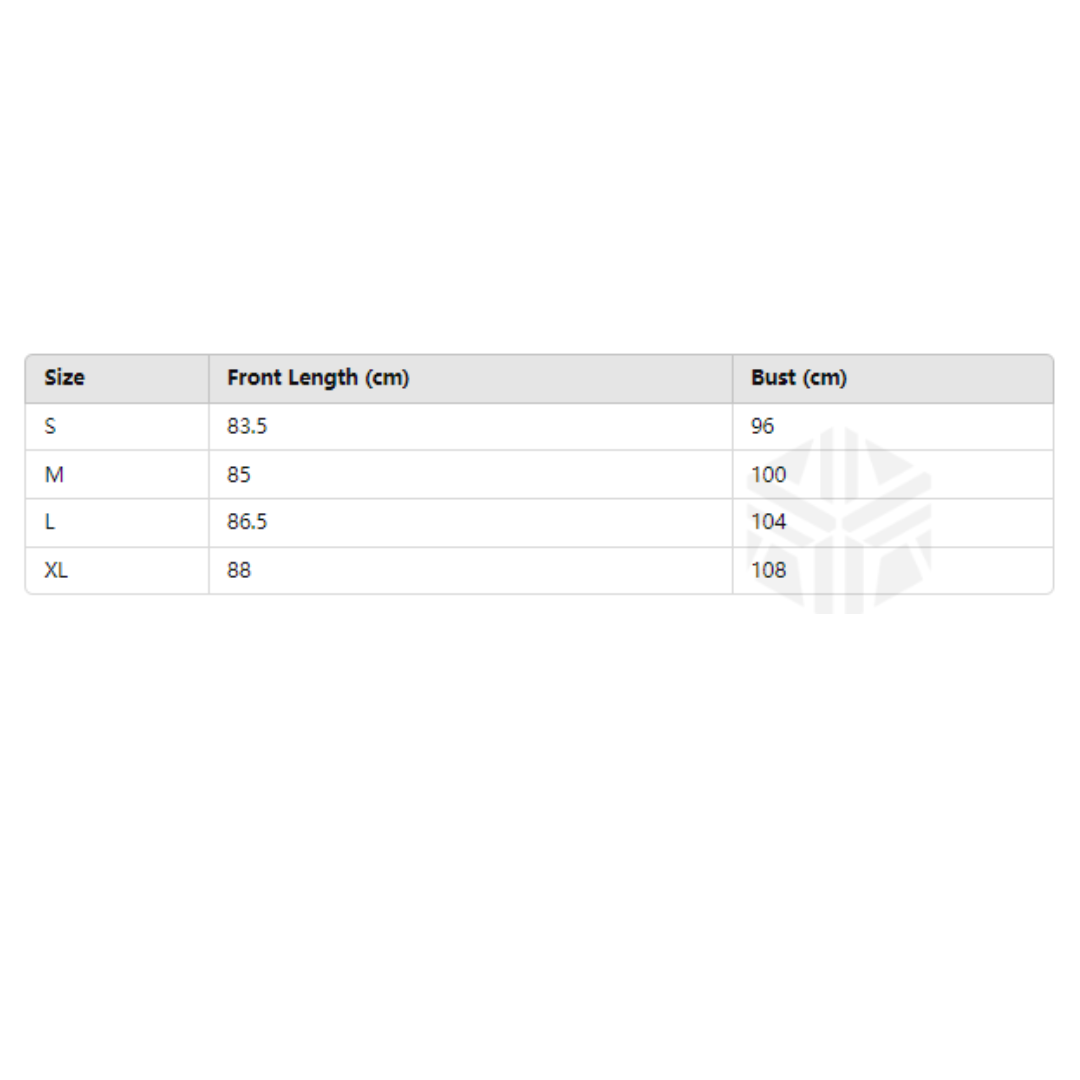
Task: Select the S size cell
Action: [x=50, y=427]
